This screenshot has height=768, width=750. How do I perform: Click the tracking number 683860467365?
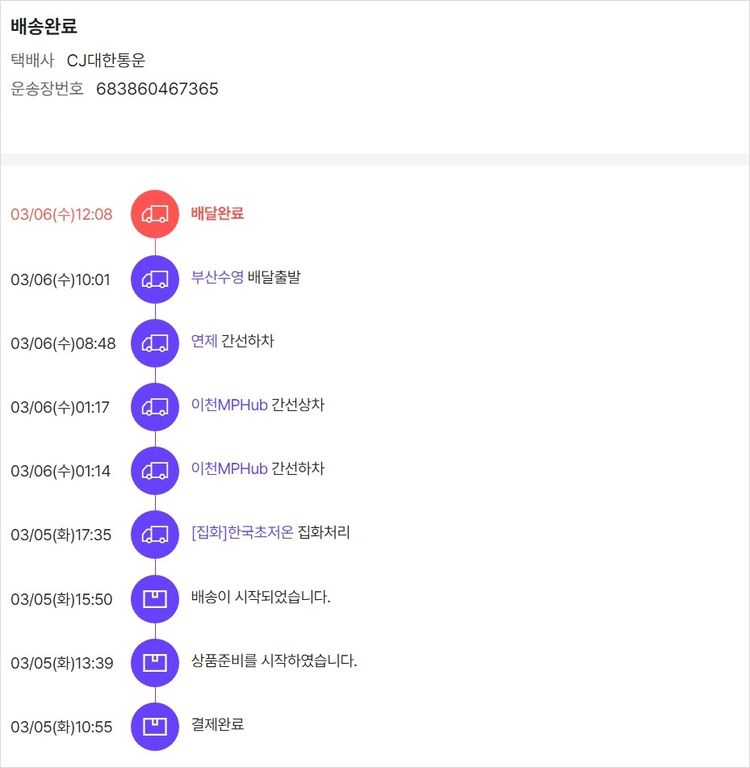pyautogui.click(x=157, y=89)
